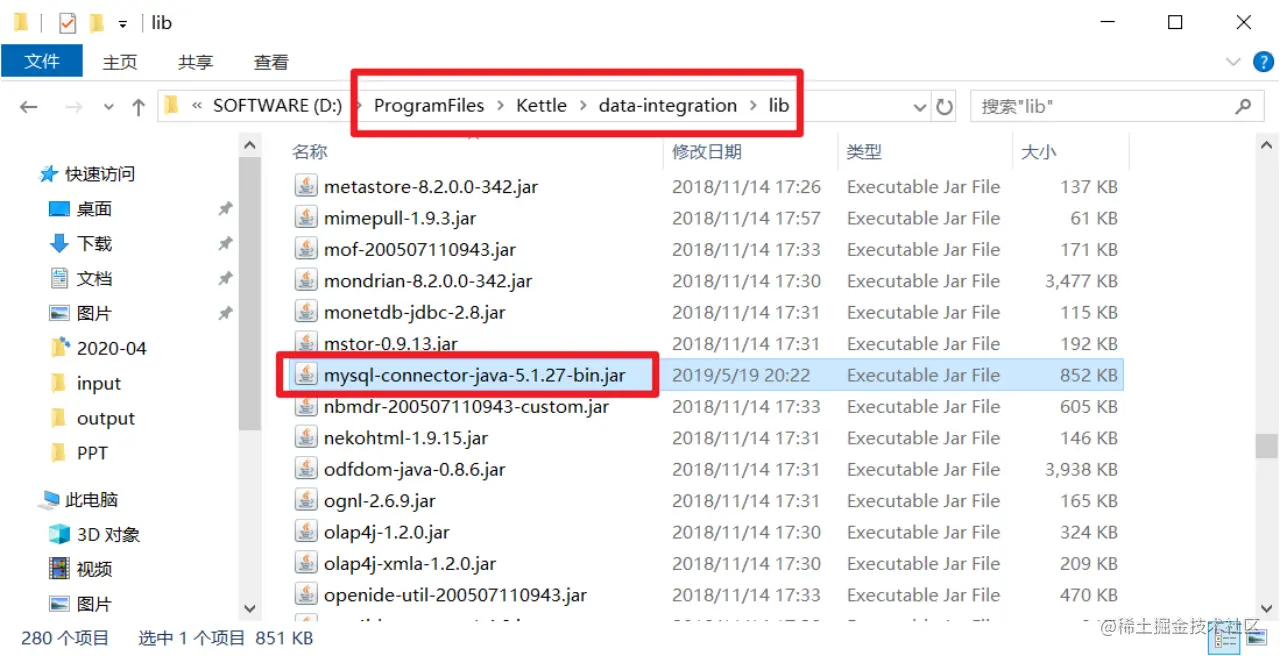Select mof-200507110943.jar file
1280x656 pixels.
[x=420, y=250]
